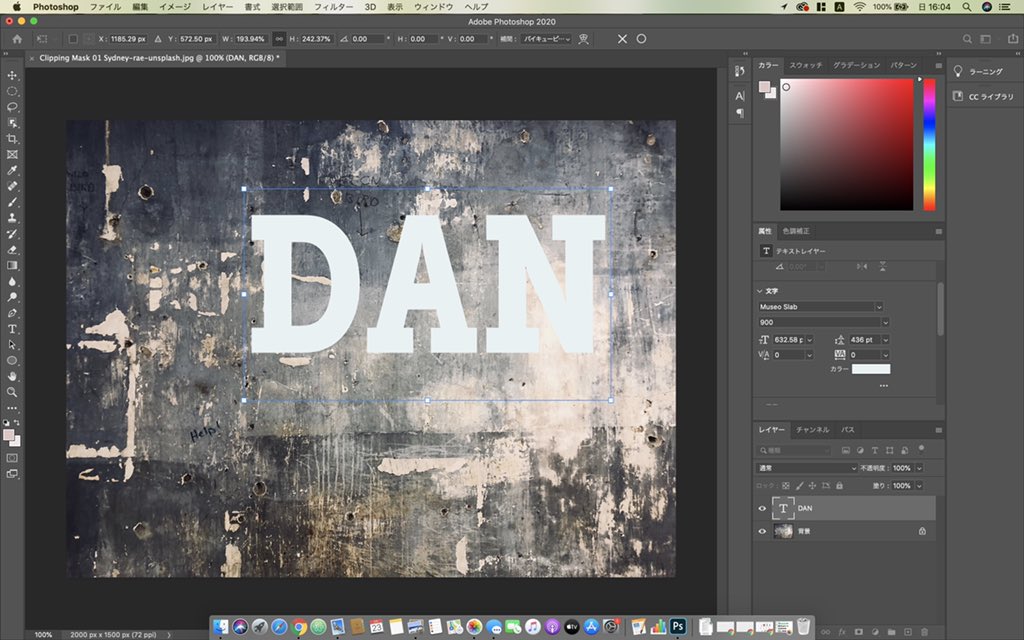Select the Zoom tool
Screen dimensions: 1024x640
pyautogui.click(x=12, y=392)
